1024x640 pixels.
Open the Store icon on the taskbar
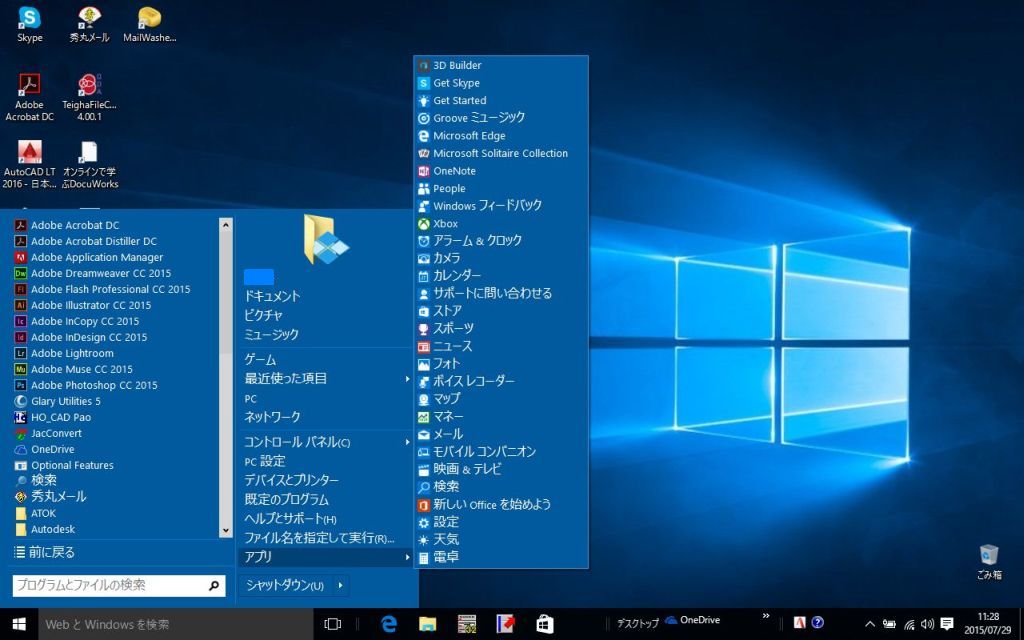tap(544, 624)
